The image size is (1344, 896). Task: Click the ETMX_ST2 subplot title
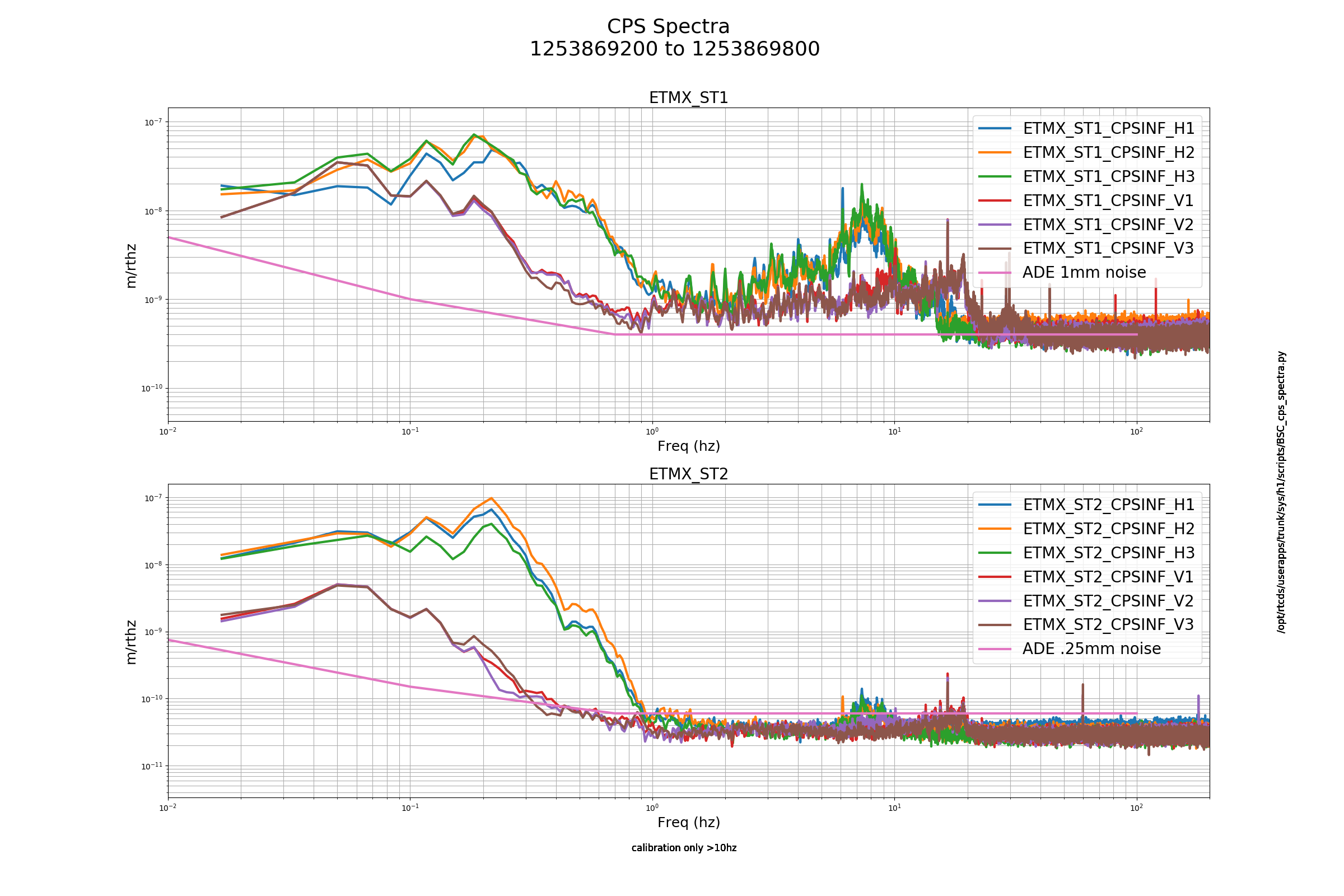689,474
